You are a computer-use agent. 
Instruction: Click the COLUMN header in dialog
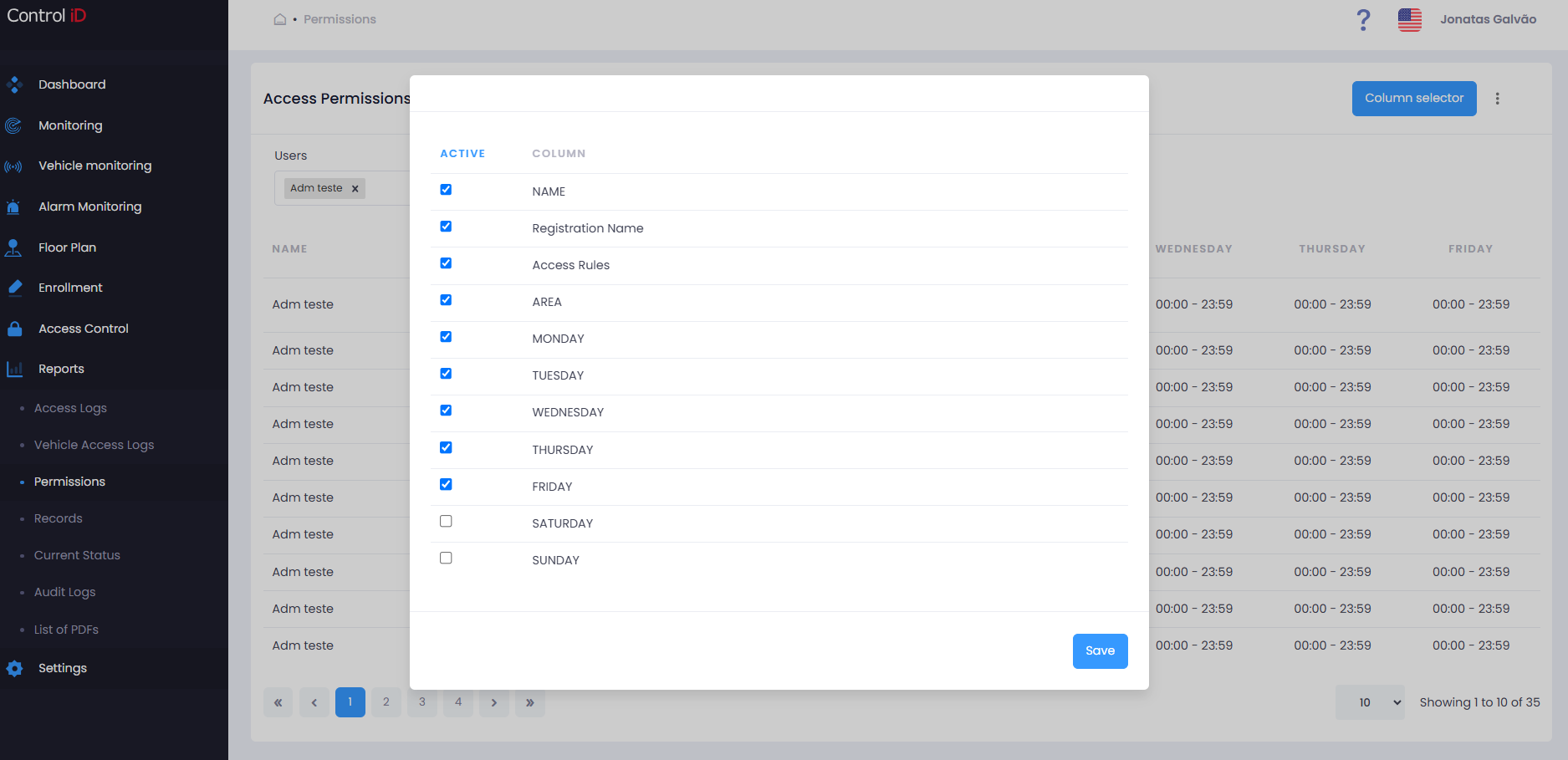click(559, 154)
